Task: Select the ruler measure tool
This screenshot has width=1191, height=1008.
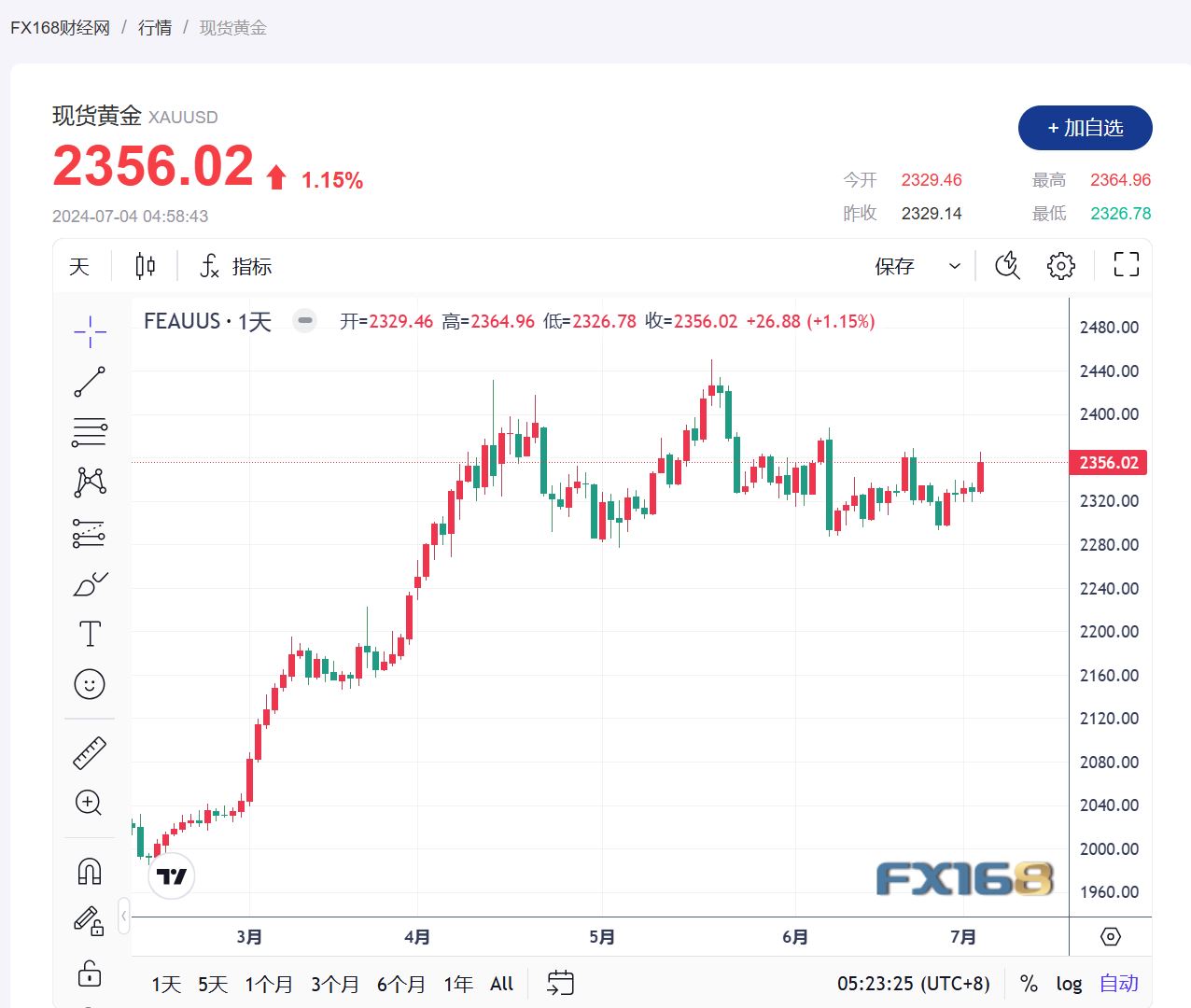Action: (90, 753)
